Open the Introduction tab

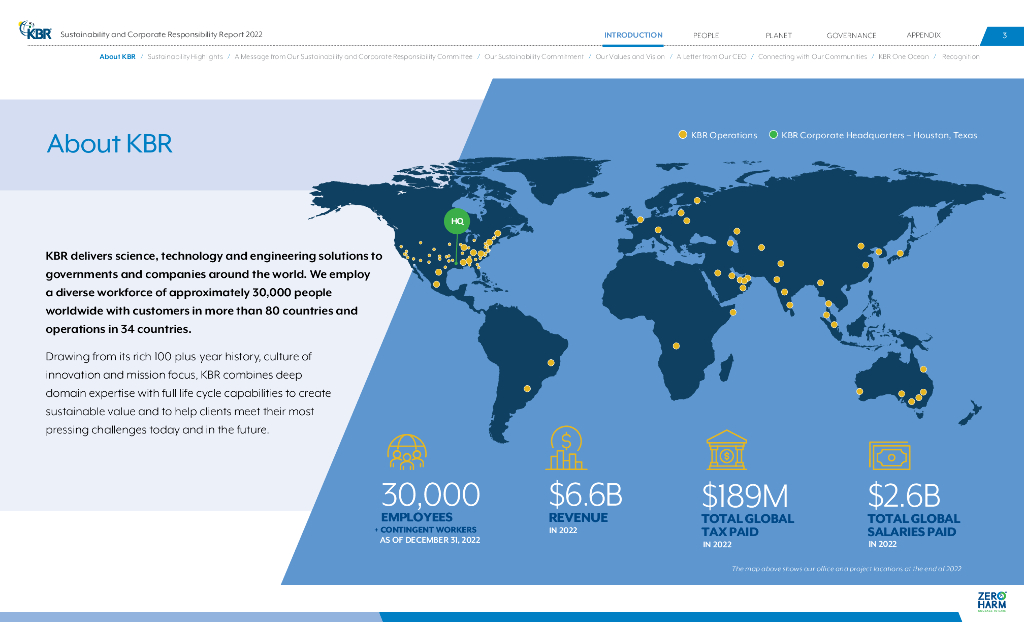point(633,35)
